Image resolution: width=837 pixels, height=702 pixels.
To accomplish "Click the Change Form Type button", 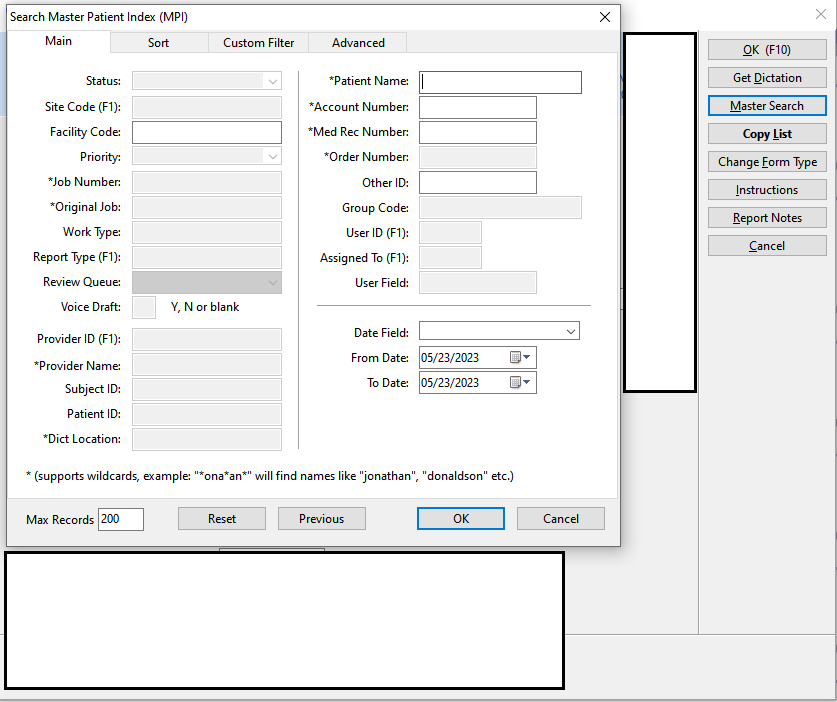I will point(767,162).
